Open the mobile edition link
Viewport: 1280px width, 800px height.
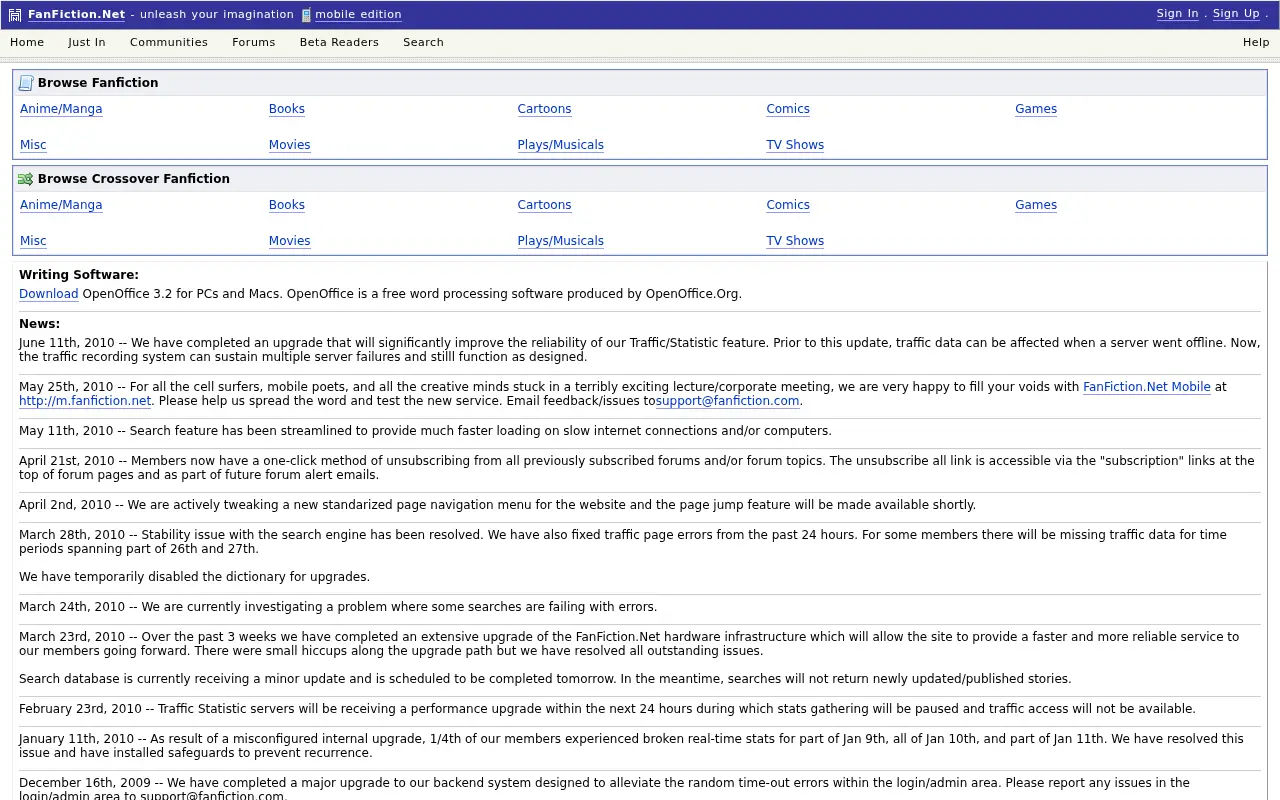tap(358, 14)
